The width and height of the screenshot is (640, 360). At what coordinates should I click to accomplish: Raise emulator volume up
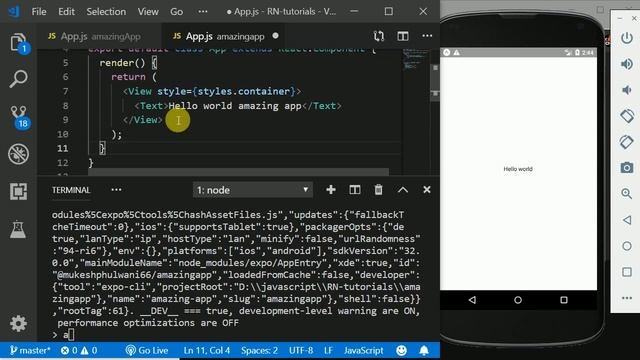coord(627,64)
